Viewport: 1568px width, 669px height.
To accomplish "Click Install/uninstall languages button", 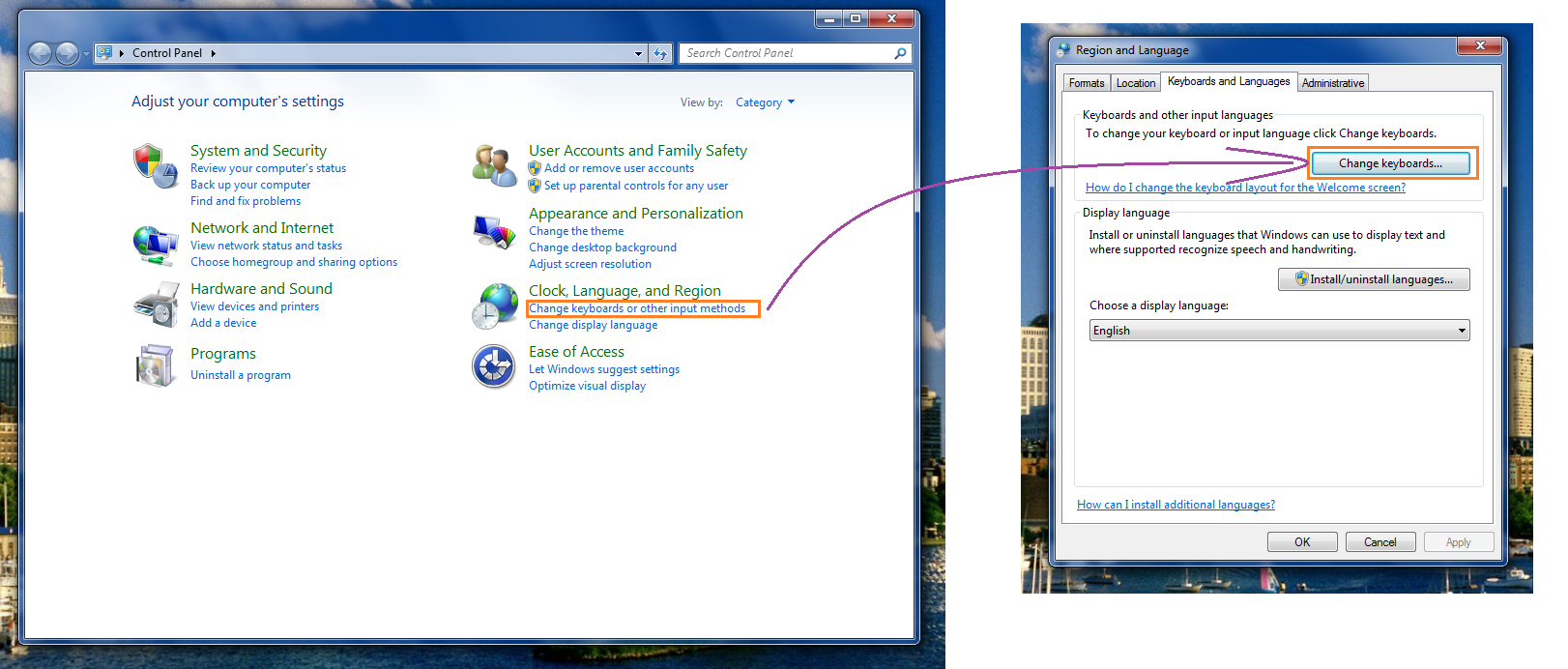I will pos(1373,279).
